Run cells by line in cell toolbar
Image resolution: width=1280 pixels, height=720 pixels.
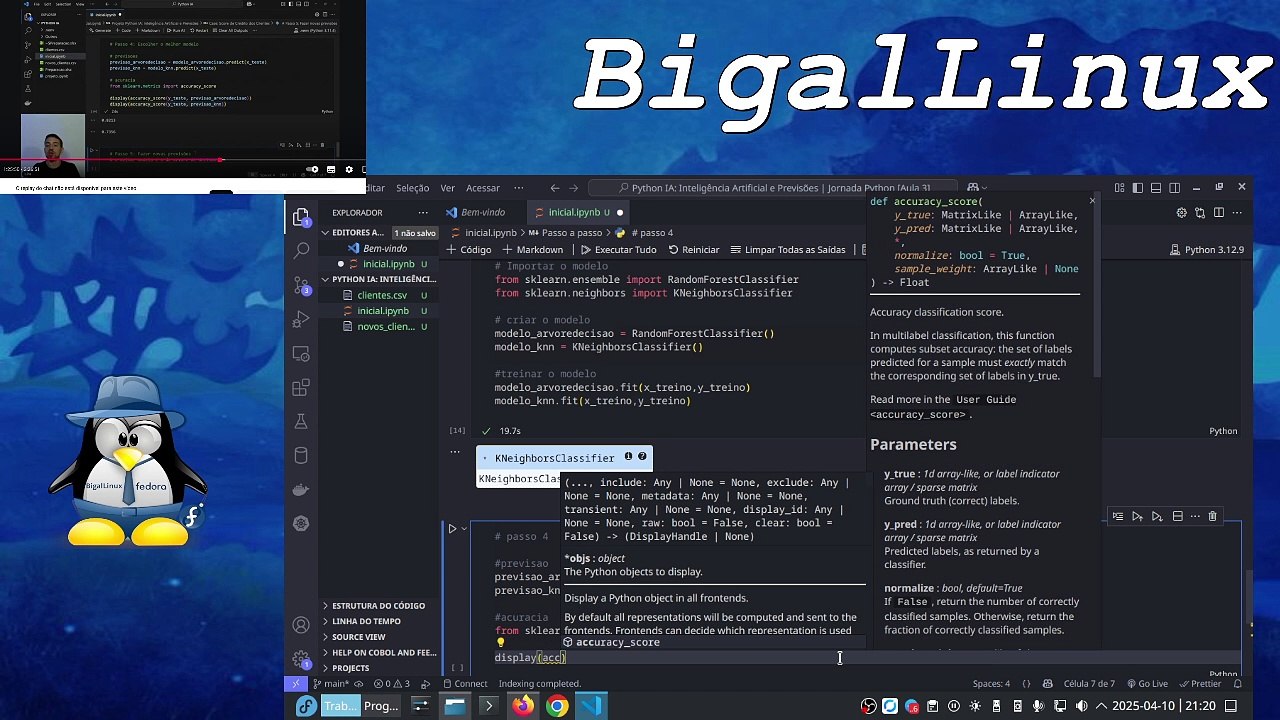(x=1118, y=516)
